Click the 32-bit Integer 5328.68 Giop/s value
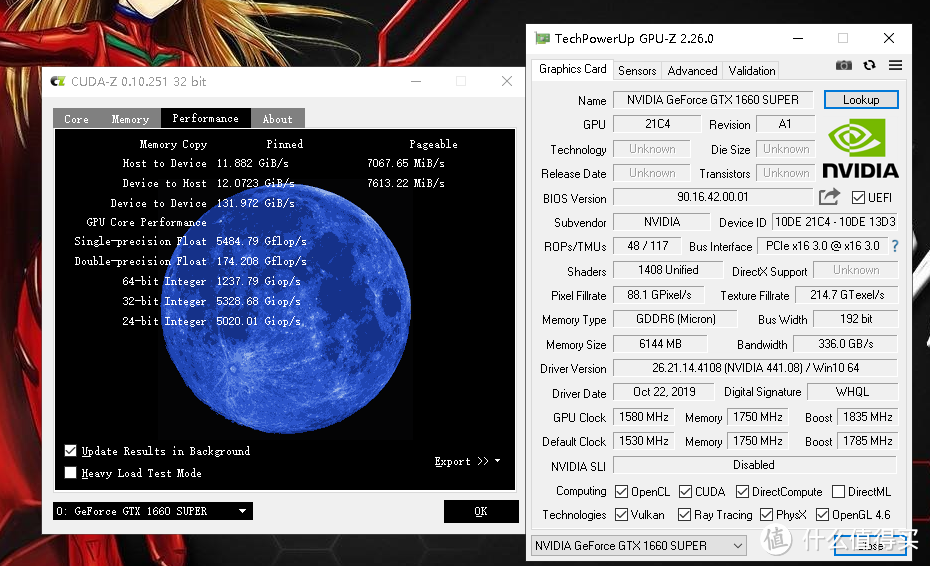930x566 pixels. click(x=258, y=301)
